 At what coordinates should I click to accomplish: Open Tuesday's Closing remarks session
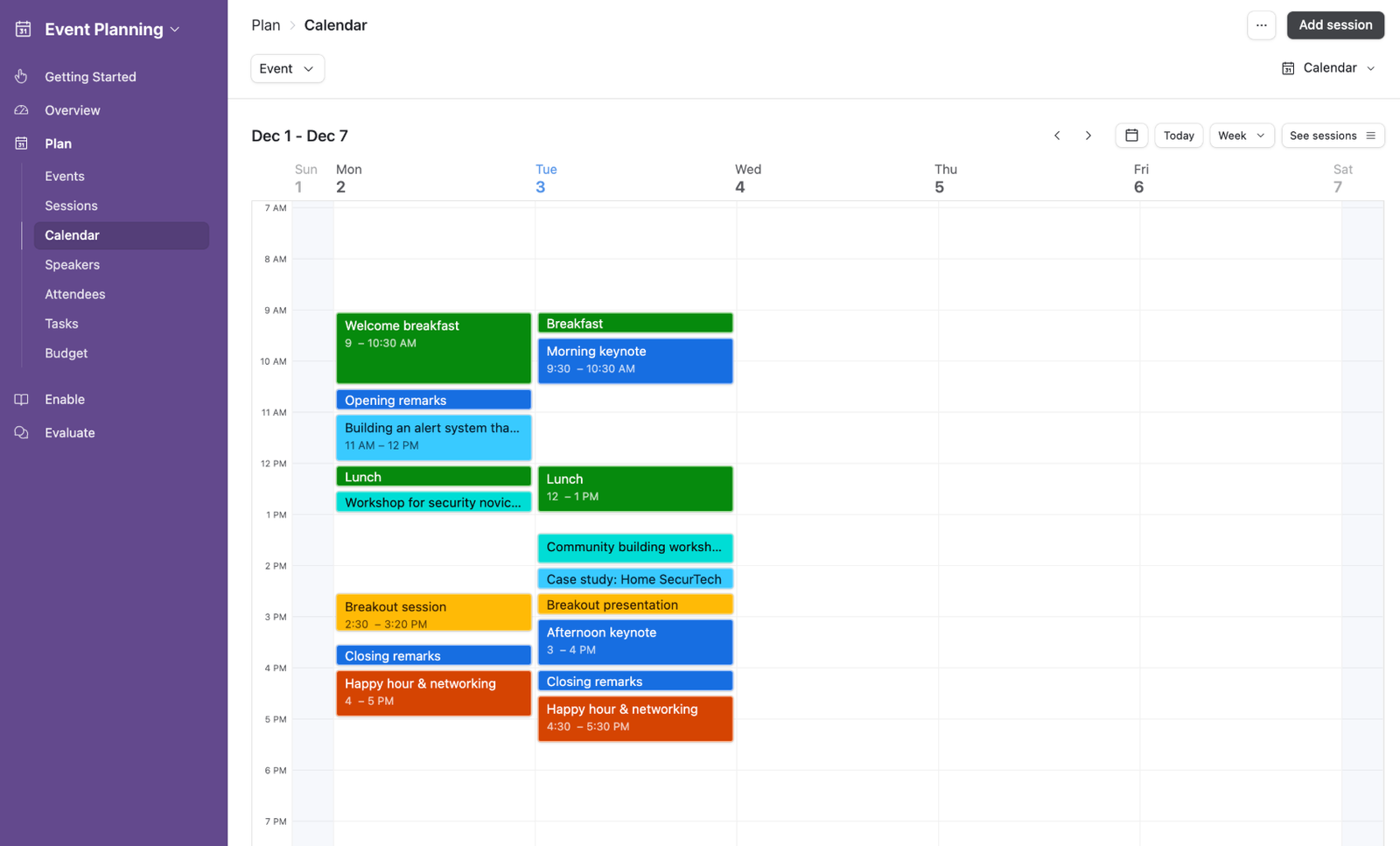point(635,682)
